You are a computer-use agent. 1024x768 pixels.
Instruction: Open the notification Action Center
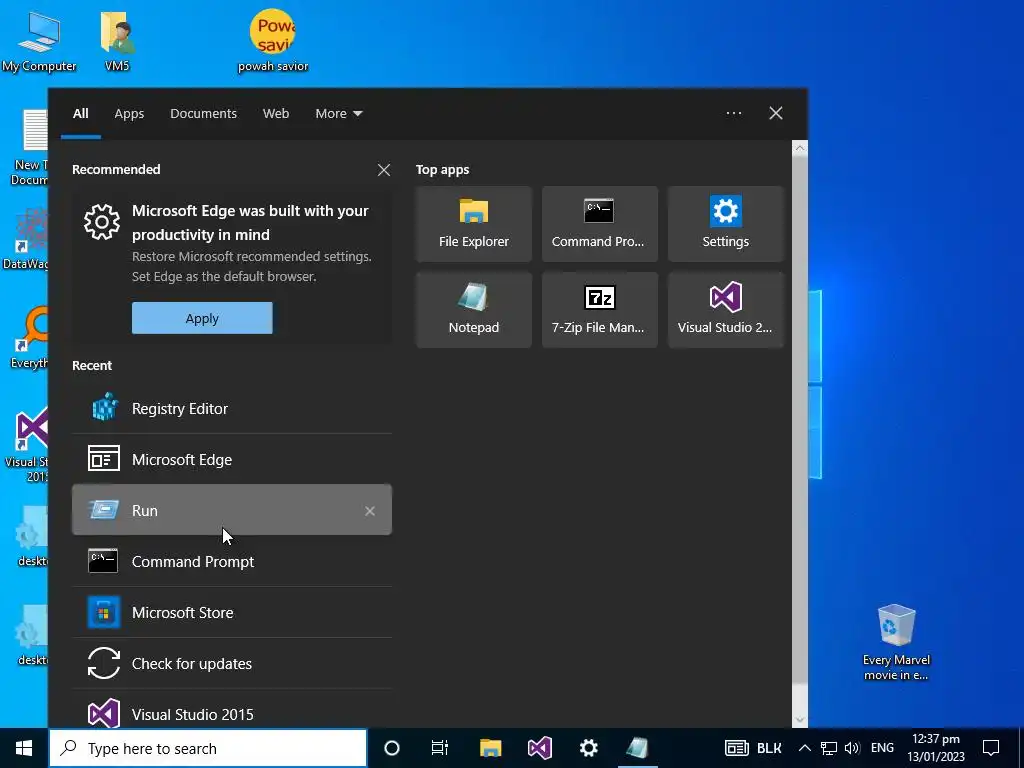tap(991, 748)
